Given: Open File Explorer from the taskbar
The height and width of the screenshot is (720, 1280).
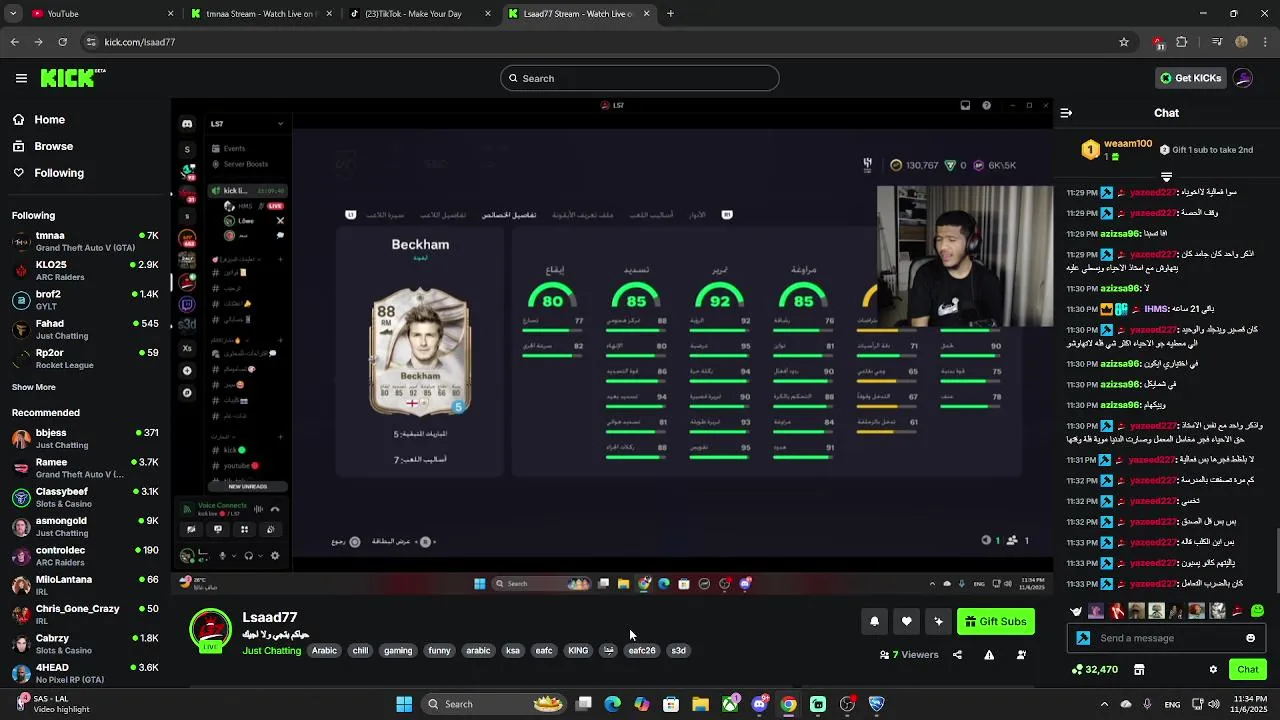Looking at the screenshot, I should pos(700,704).
